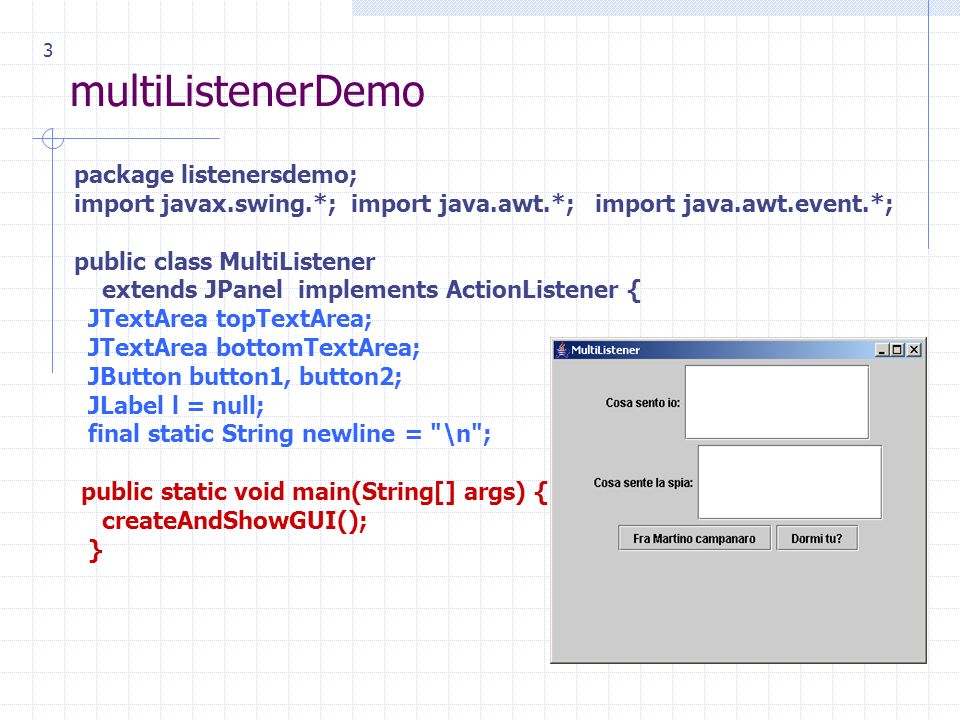
Task: Click the 'JButton button1, button2;' line
Action: (245, 377)
